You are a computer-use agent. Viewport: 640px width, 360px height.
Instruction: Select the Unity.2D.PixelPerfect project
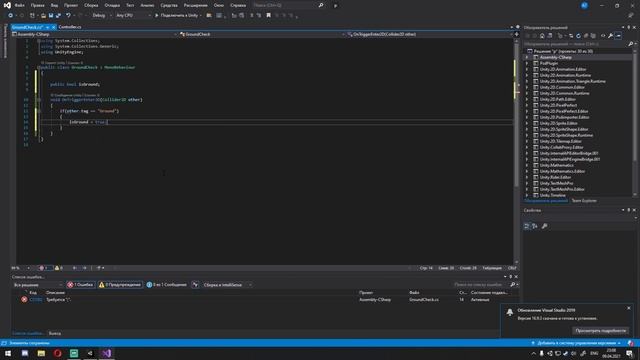[x=558, y=105]
